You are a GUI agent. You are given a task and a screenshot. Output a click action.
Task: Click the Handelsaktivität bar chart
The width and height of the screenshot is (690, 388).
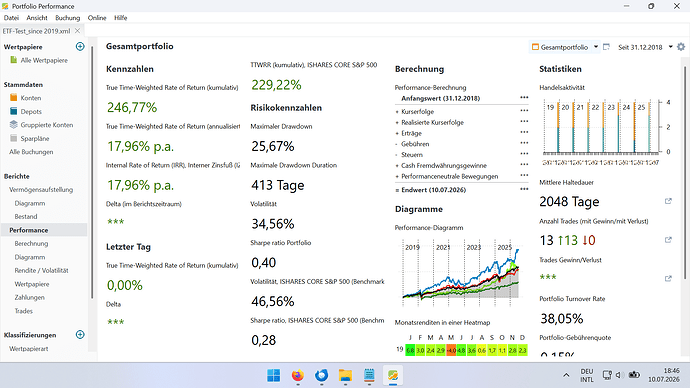click(605, 131)
